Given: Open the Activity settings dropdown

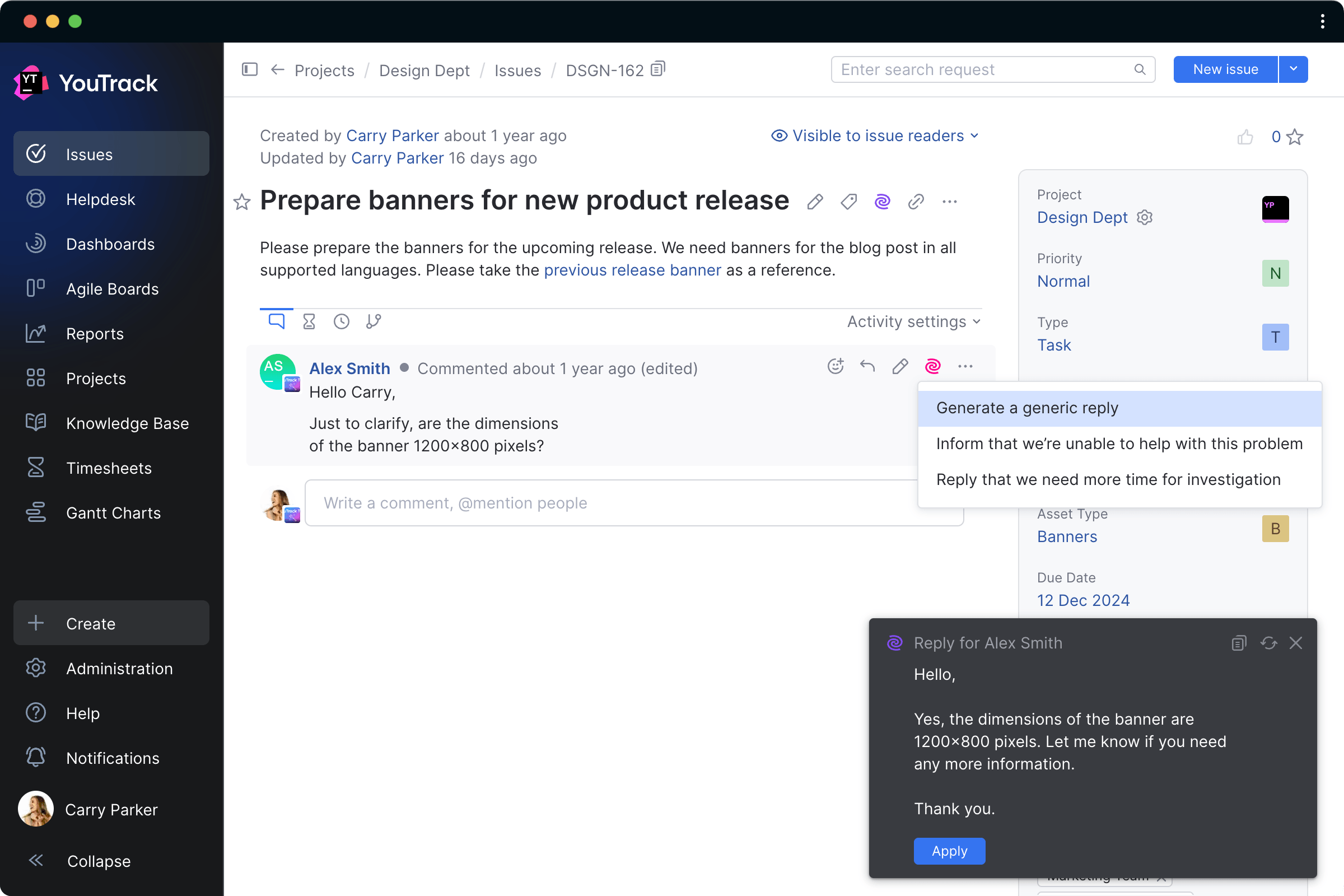Looking at the screenshot, I should 912,321.
